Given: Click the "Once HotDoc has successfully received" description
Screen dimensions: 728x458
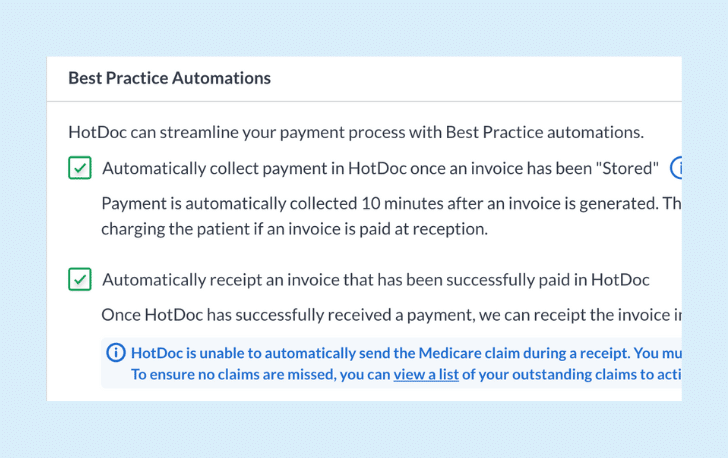Looking at the screenshot, I should tap(391, 315).
